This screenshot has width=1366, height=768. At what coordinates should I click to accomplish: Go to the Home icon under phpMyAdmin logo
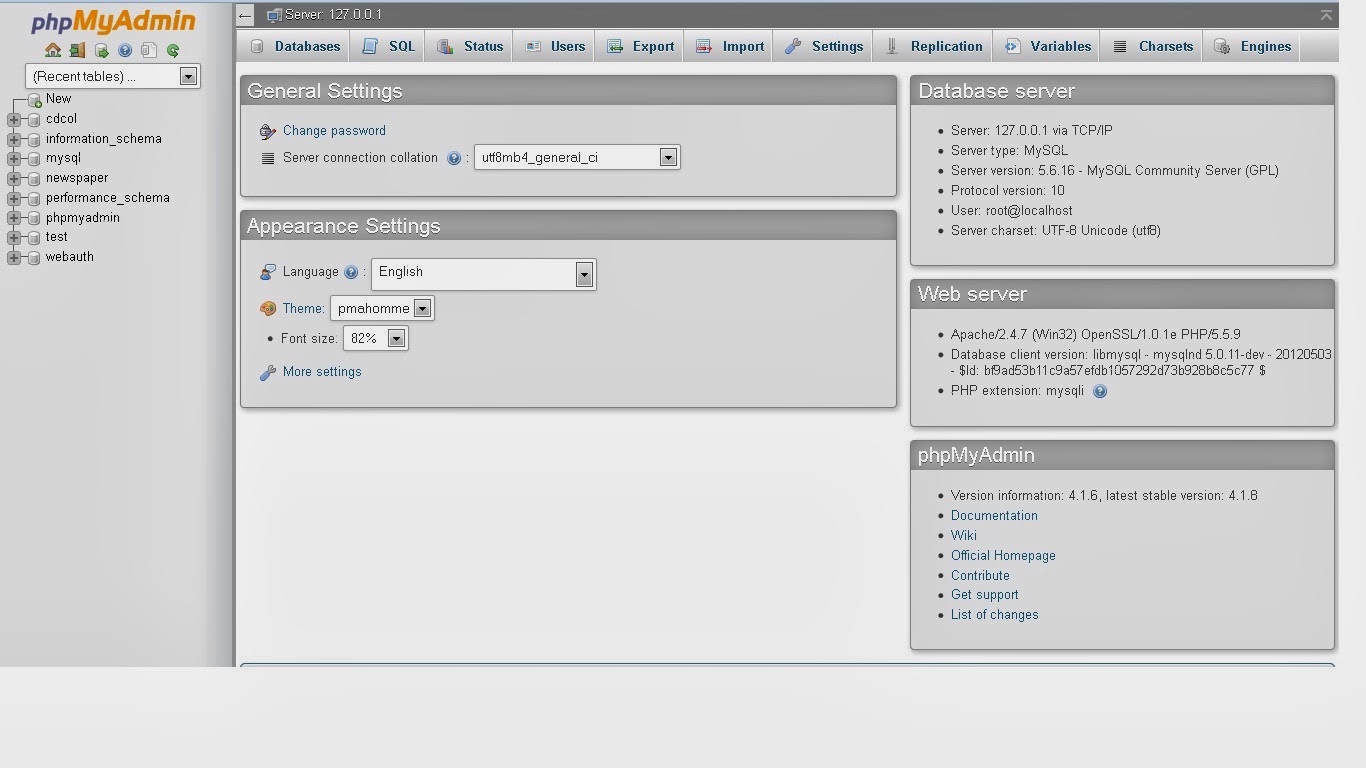coord(53,50)
